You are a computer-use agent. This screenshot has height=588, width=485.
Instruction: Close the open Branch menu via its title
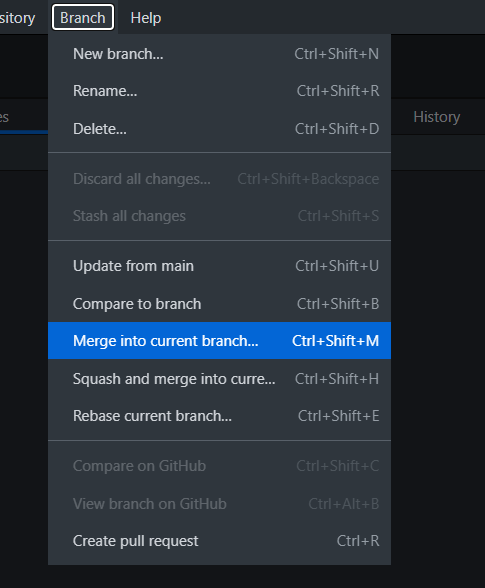[x=83, y=17]
